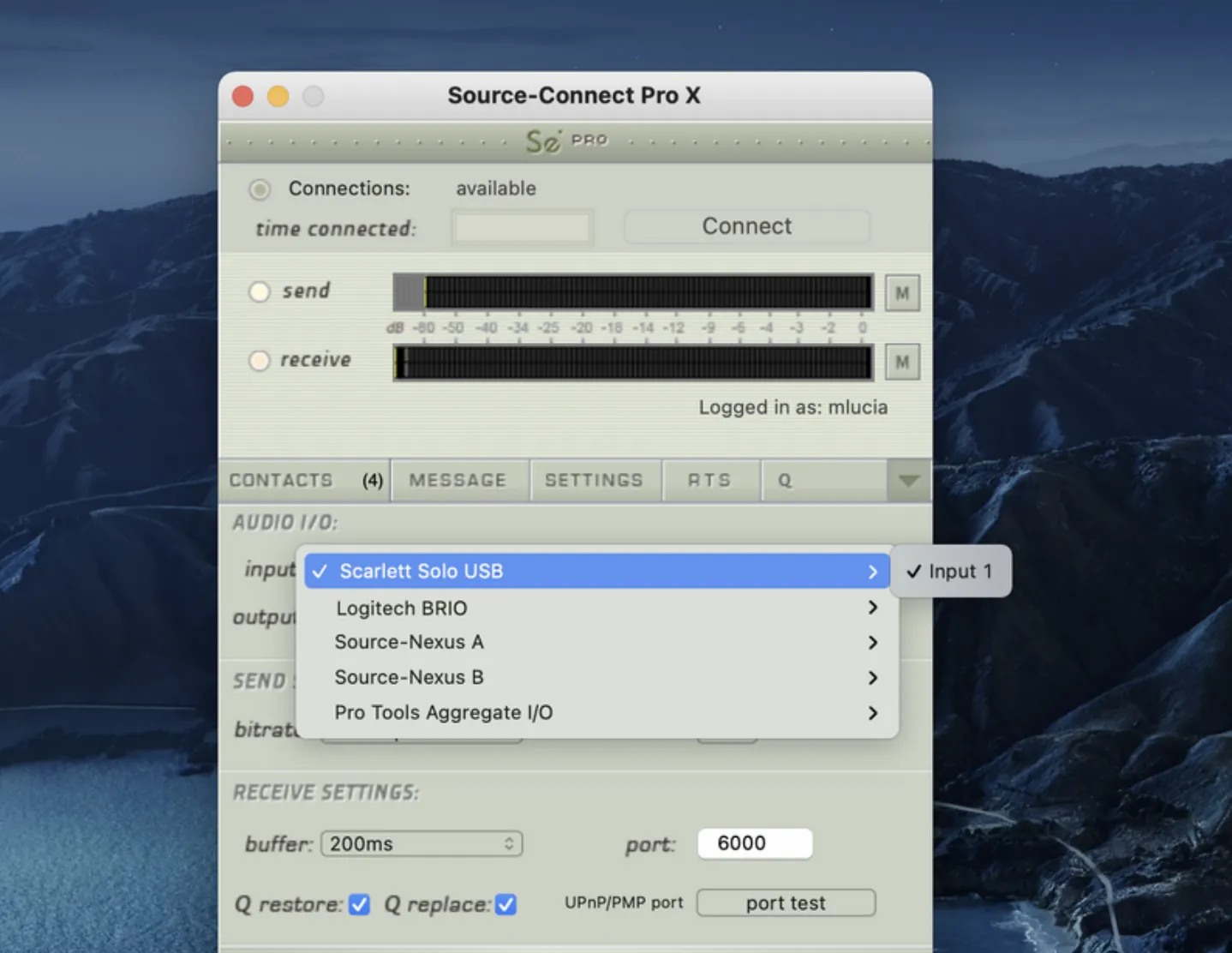The height and width of the screenshot is (953, 1232).
Task: Click the send level meter bar
Action: (633, 292)
